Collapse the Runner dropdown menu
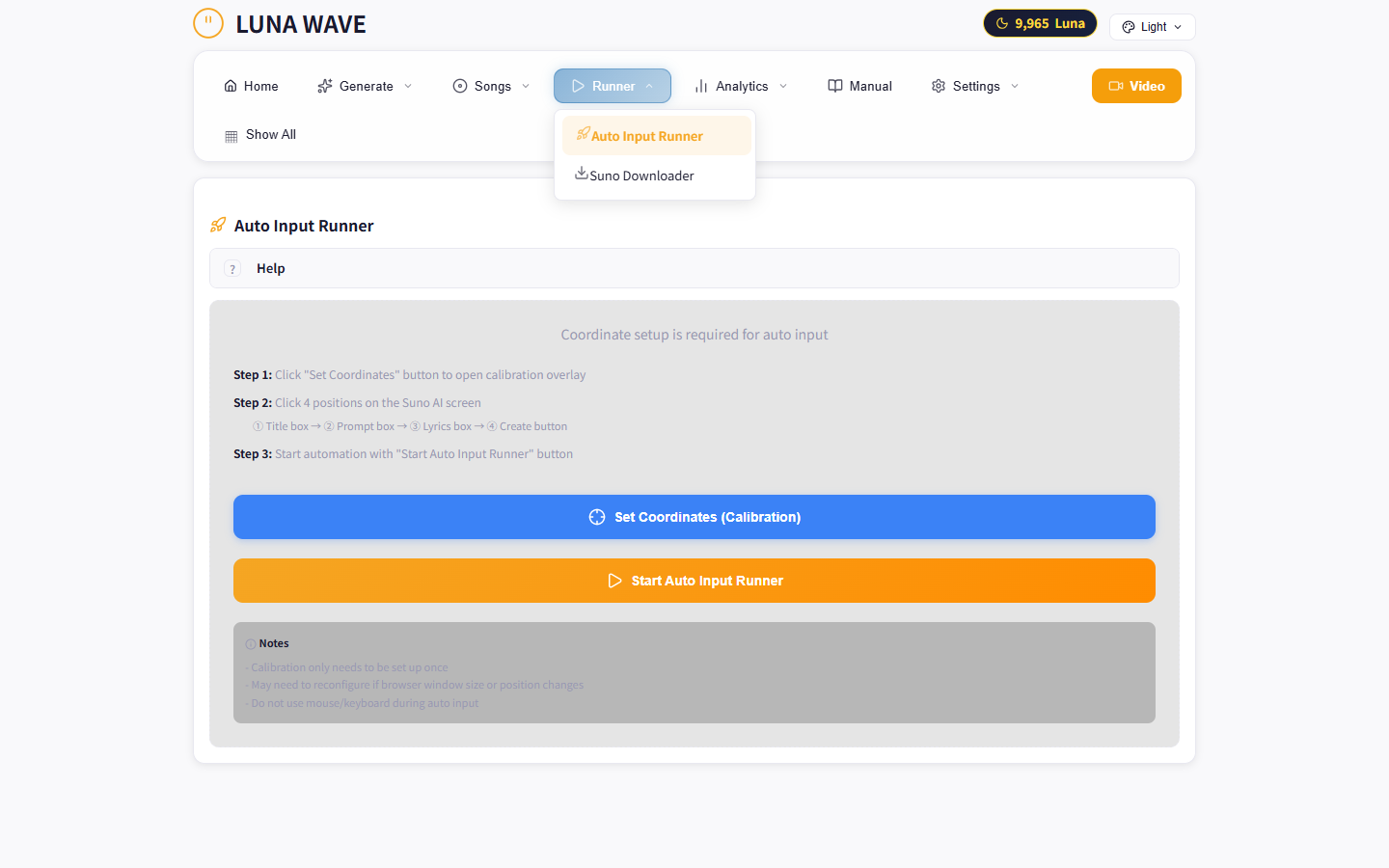Image resolution: width=1389 pixels, height=868 pixels. click(613, 86)
